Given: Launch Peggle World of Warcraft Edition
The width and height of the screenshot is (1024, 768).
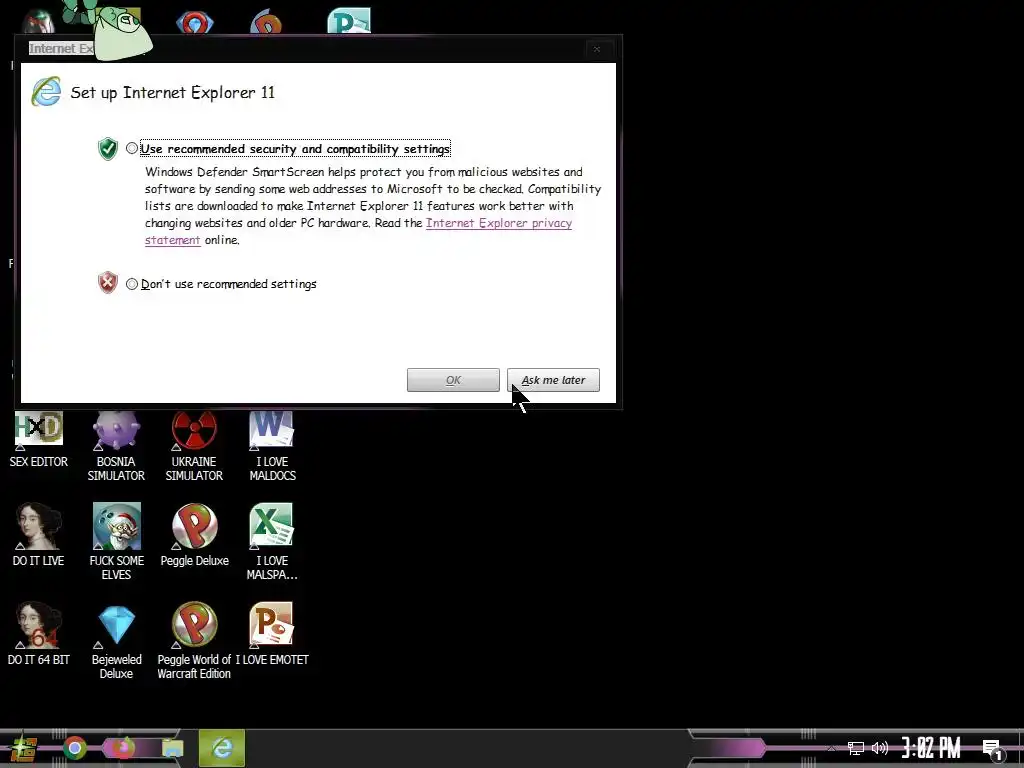Looking at the screenshot, I should (x=194, y=641).
